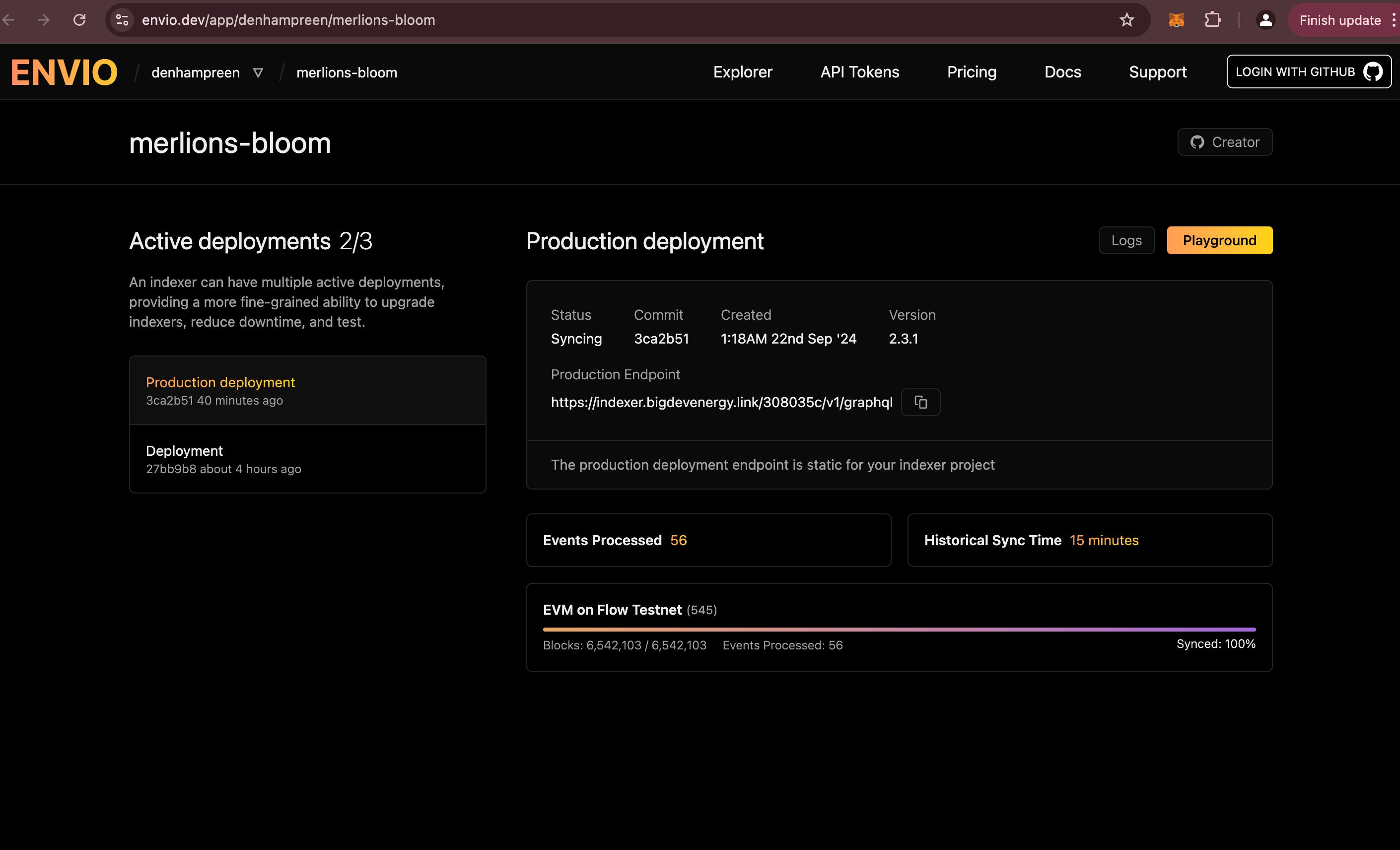Click the Active deployments 2/3 heading
The height and width of the screenshot is (850, 1400).
tap(251, 241)
